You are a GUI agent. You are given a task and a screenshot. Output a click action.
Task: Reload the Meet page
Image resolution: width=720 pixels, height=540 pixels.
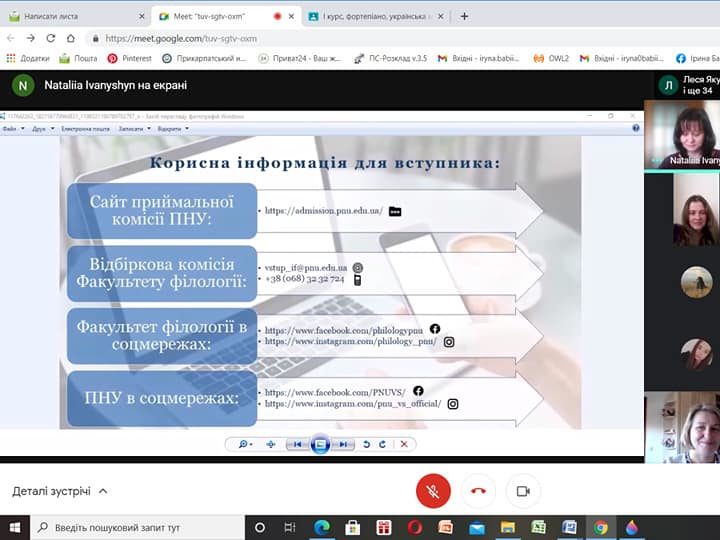coord(52,38)
